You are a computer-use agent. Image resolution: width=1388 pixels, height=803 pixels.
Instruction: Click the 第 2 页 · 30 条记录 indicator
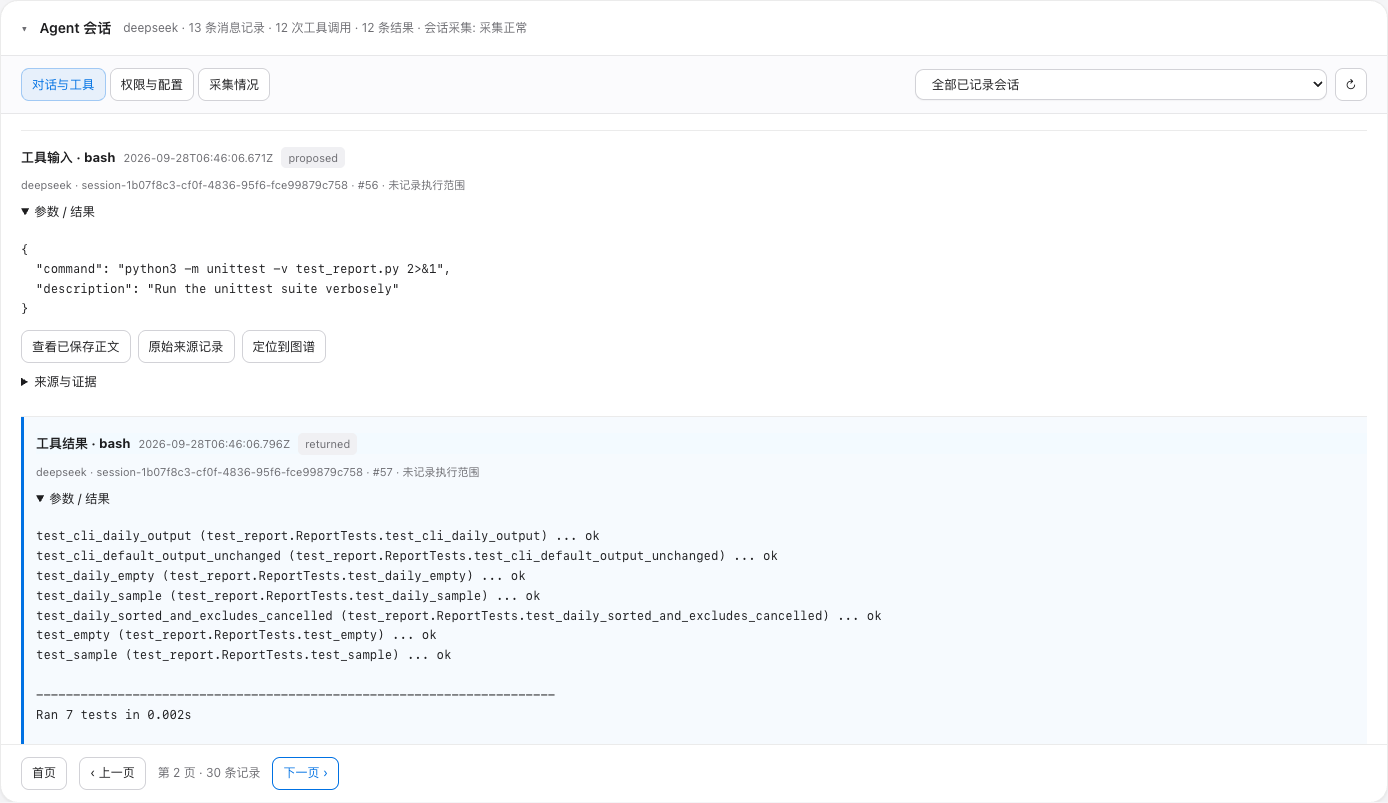(x=209, y=773)
